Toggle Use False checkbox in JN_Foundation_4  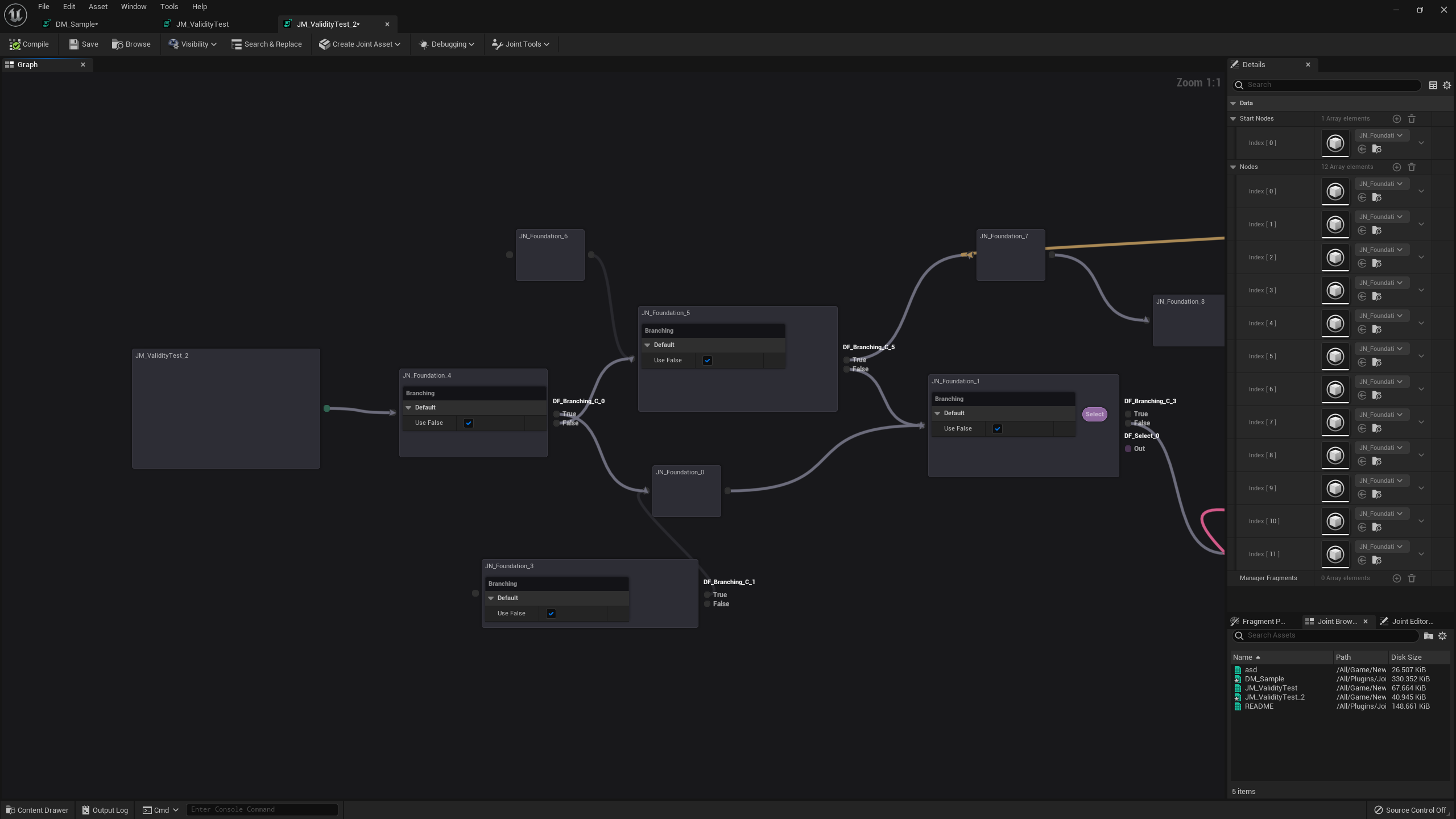(469, 423)
